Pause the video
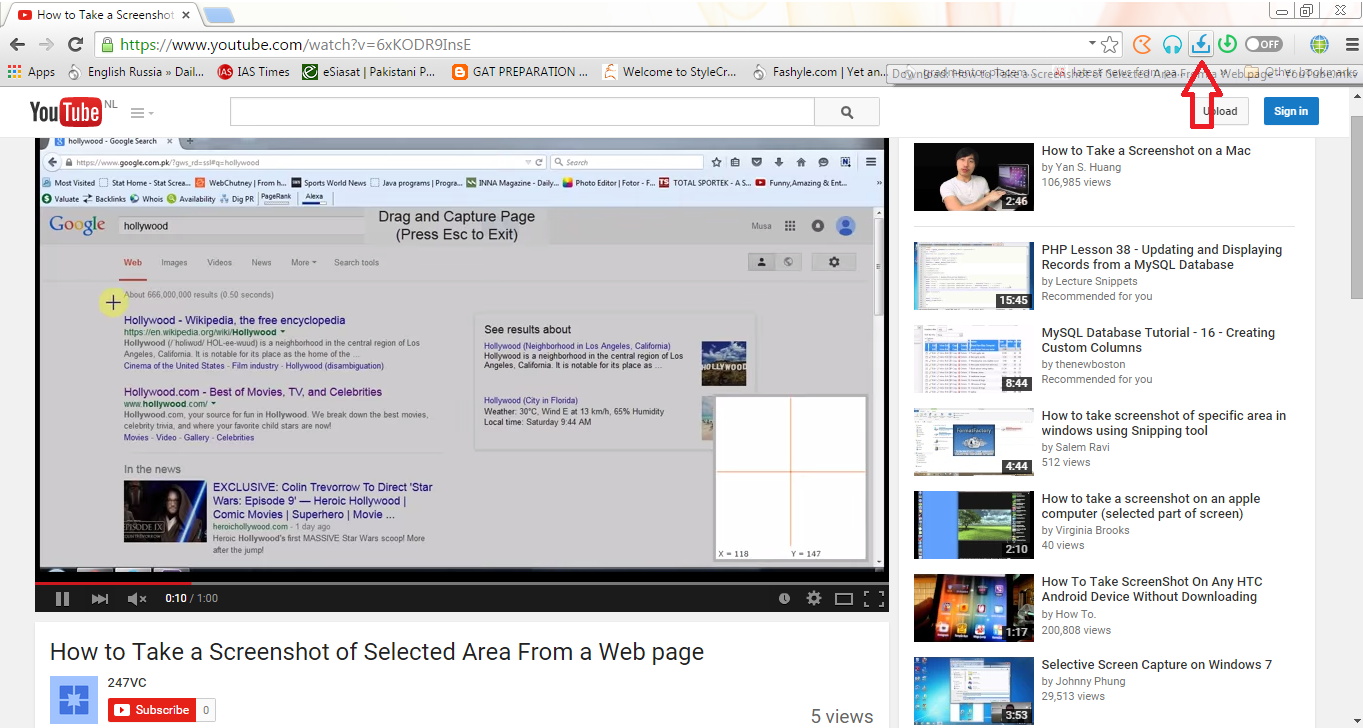Image resolution: width=1363 pixels, height=728 pixels. (x=62, y=598)
